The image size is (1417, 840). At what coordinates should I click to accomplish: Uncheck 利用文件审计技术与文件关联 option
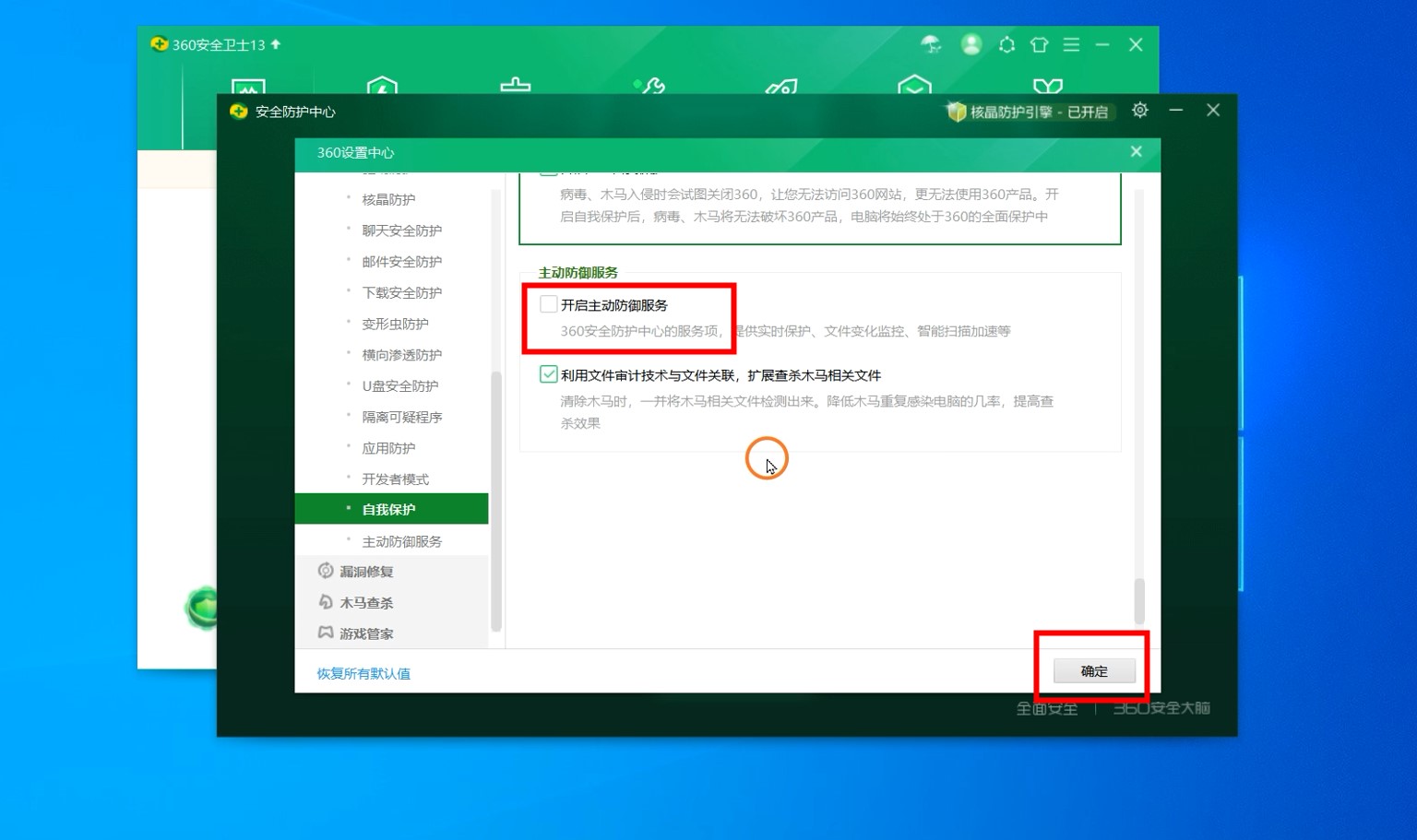click(x=549, y=374)
